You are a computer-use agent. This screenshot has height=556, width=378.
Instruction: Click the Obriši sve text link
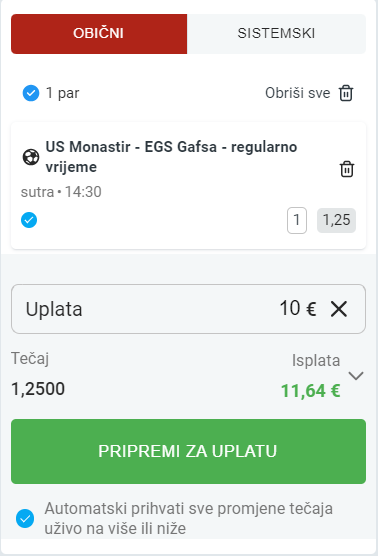[x=298, y=93]
